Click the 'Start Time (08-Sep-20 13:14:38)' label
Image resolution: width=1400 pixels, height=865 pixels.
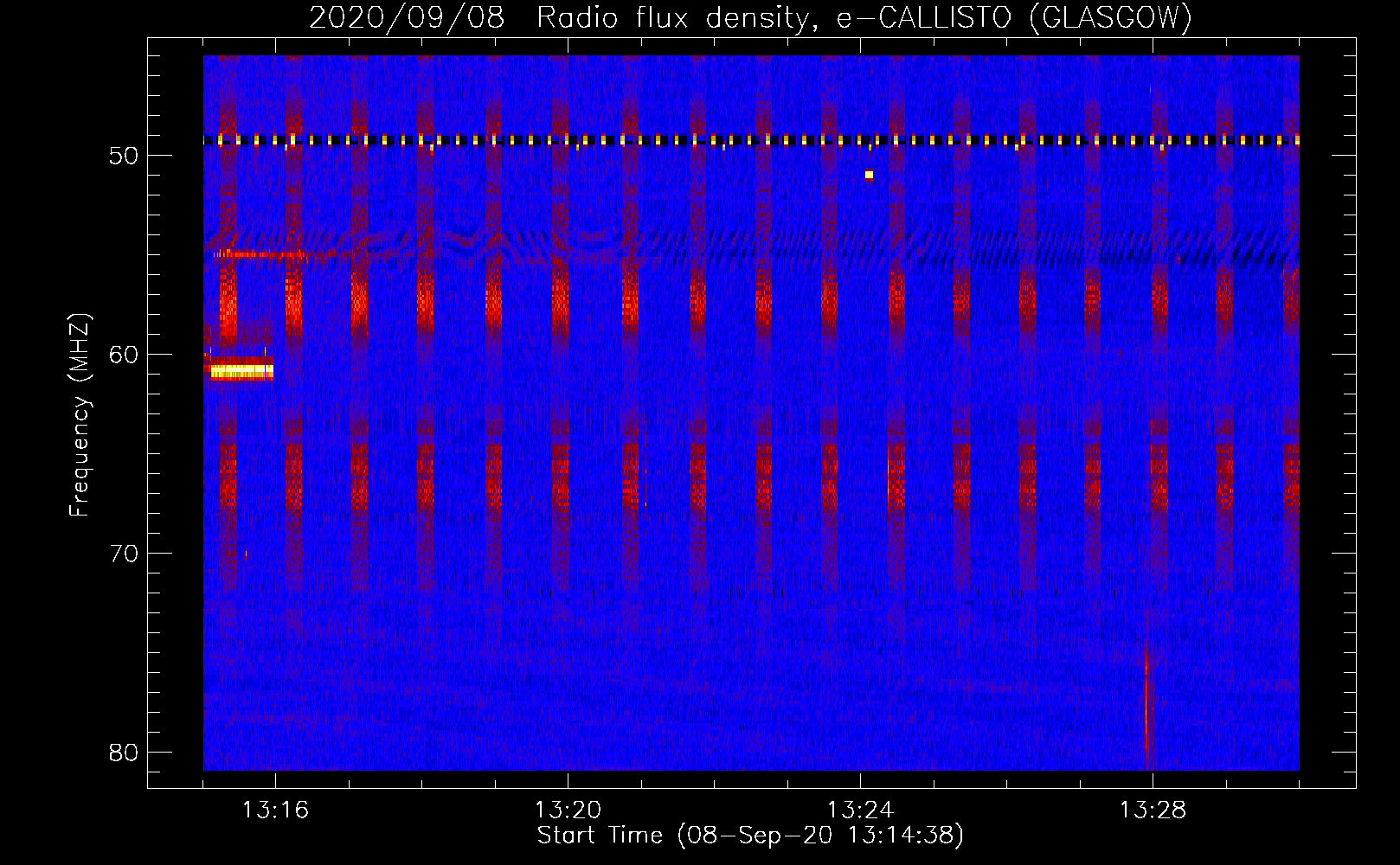pyautogui.click(x=750, y=836)
